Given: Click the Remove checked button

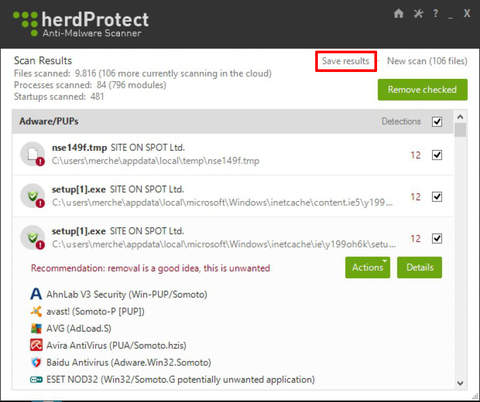Looking at the screenshot, I should [x=422, y=90].
